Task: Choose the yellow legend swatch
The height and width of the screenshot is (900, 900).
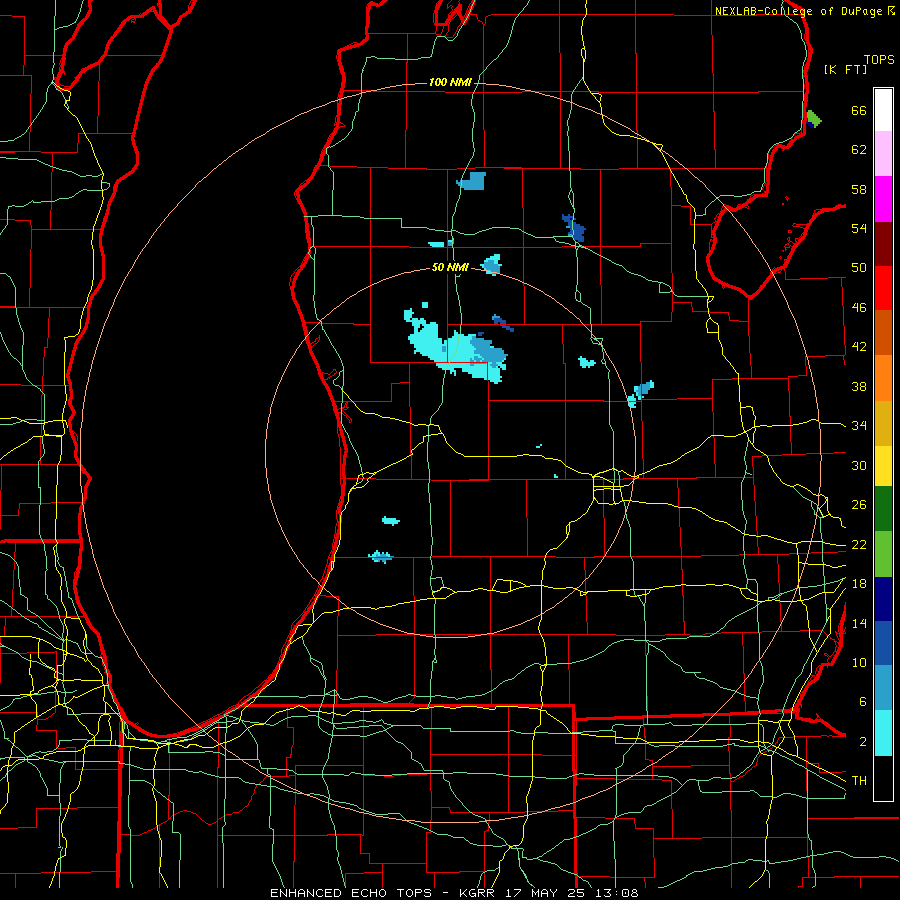Action: click(x=883, y=466)
